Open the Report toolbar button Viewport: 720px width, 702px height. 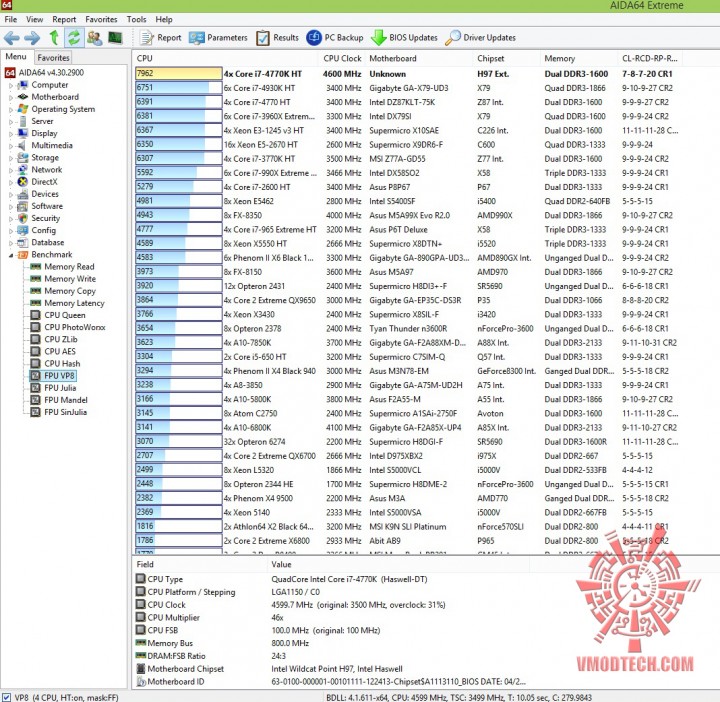click(160, 38)
